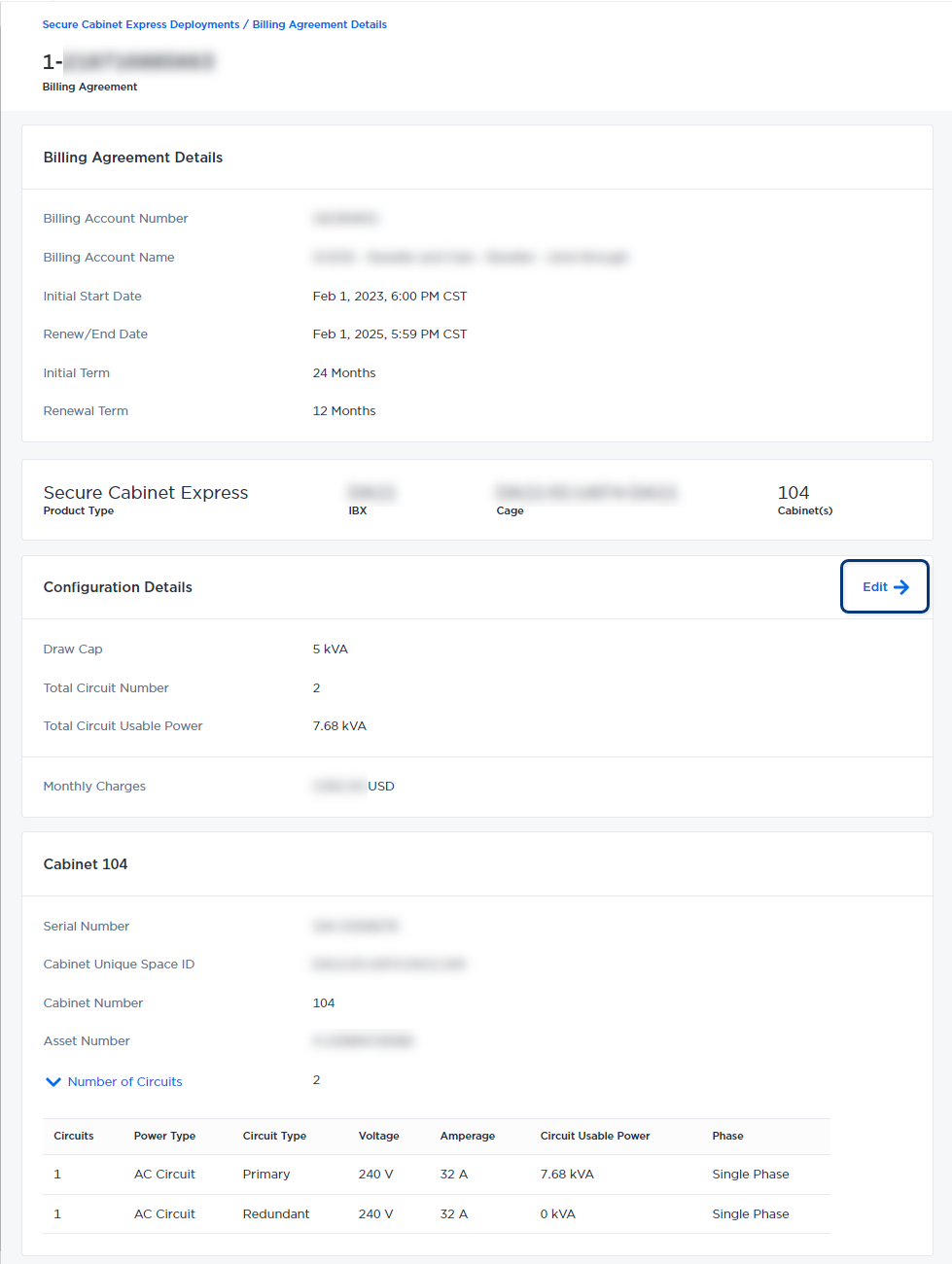Click the Amperage column header
Screen dimensions: 952x1264
[x=468, y=1137]
